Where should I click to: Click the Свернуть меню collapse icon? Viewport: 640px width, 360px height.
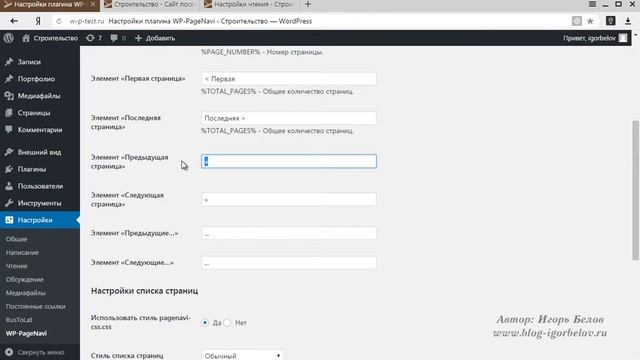click(x=9, y=352)
